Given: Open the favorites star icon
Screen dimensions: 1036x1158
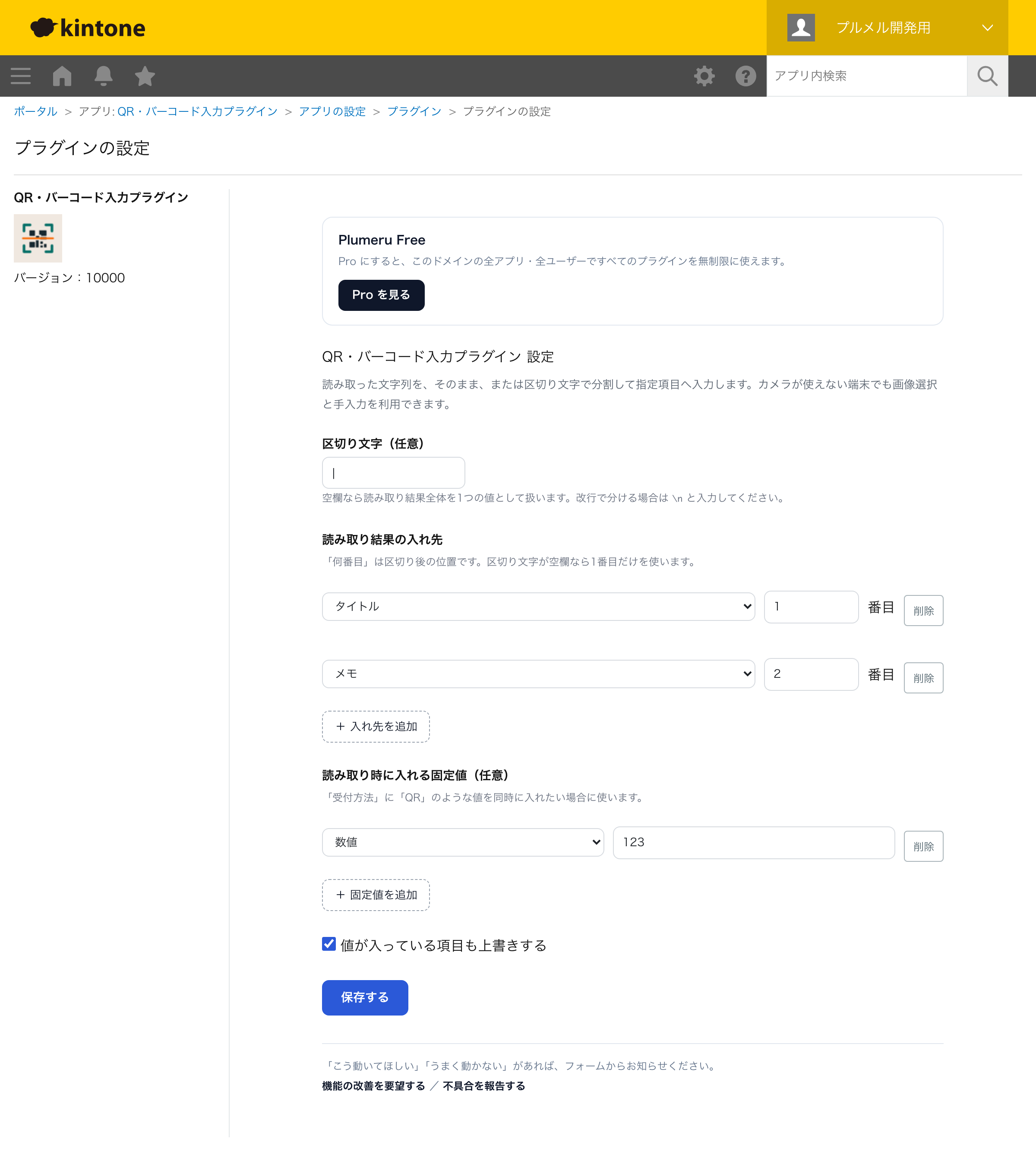Looking at the screenshot, I should click(x=145, y=76).
